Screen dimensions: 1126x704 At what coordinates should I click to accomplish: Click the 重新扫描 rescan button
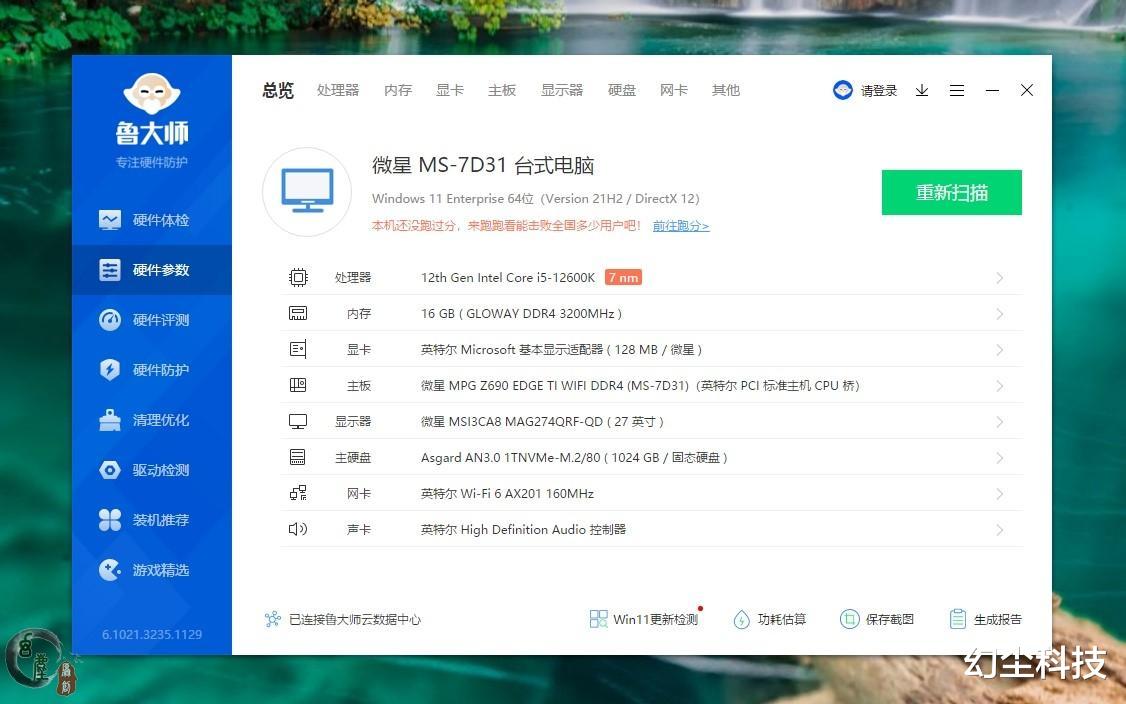click(950, 192)
